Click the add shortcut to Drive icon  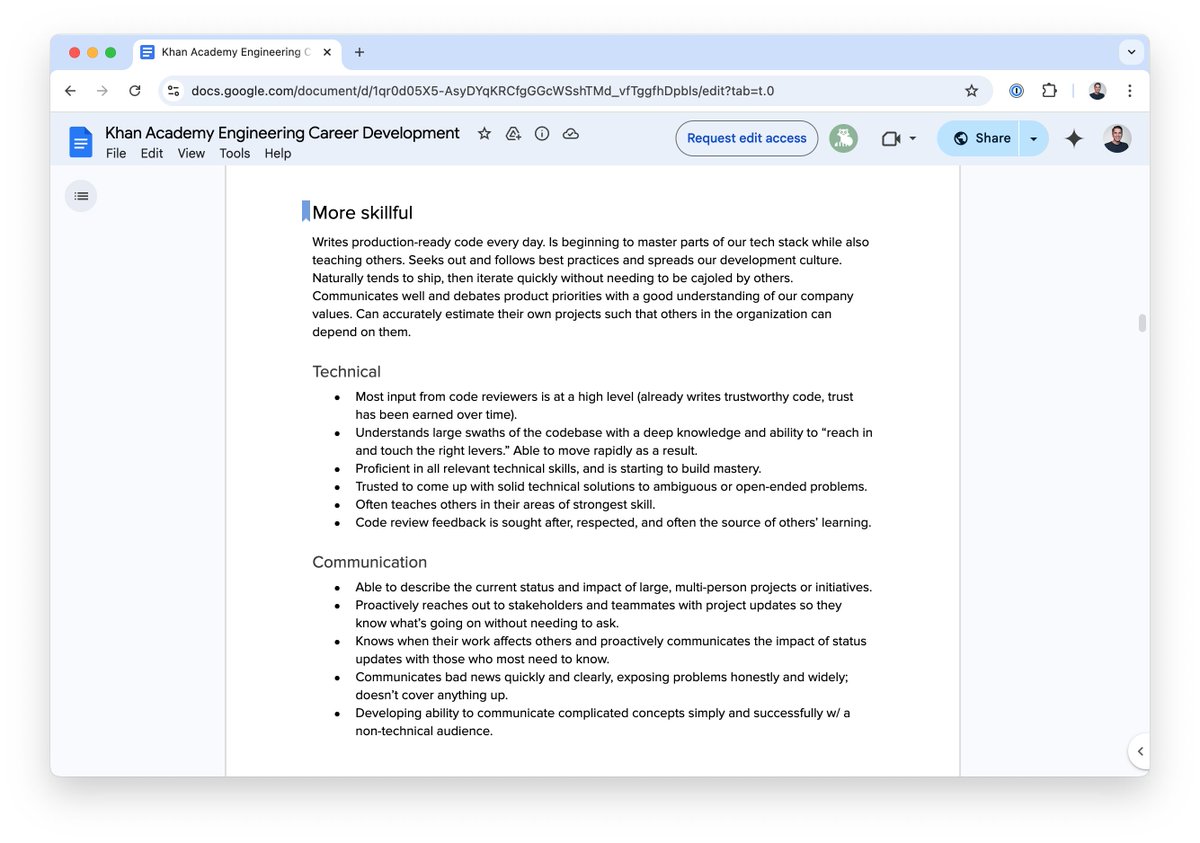(513, 132)
